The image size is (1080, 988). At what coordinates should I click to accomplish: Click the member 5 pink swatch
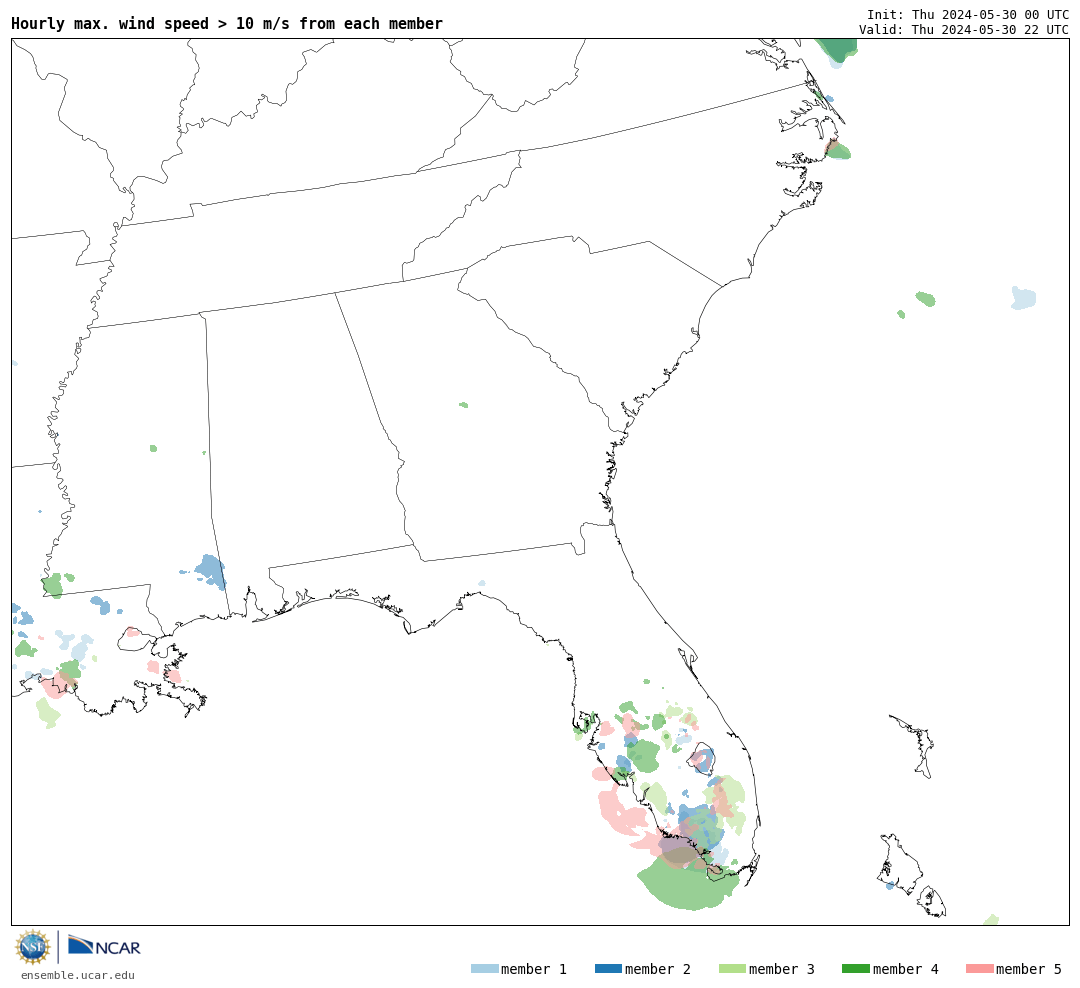(979, 968)
